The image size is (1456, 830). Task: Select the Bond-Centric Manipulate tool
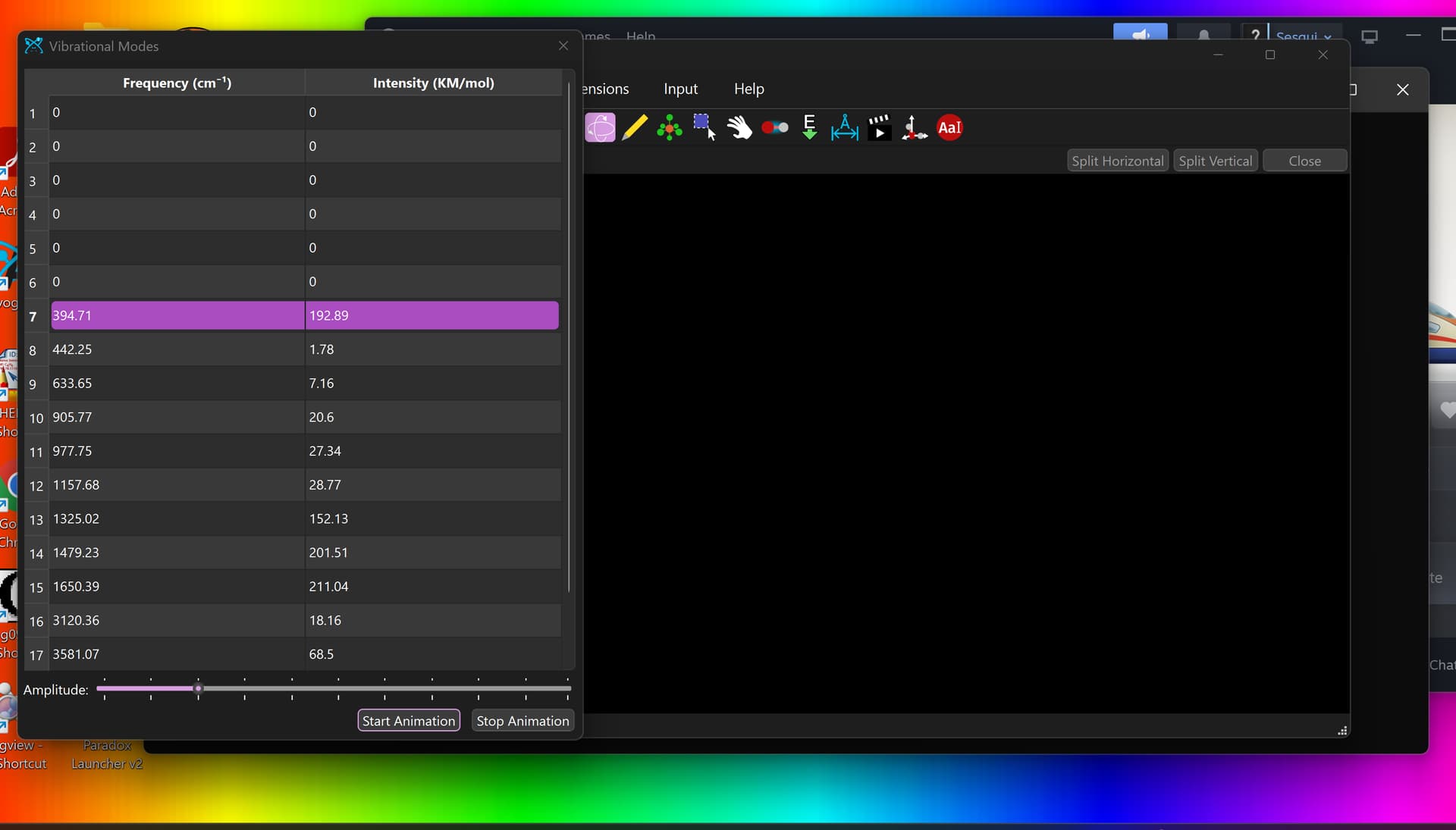click(774, 127)
